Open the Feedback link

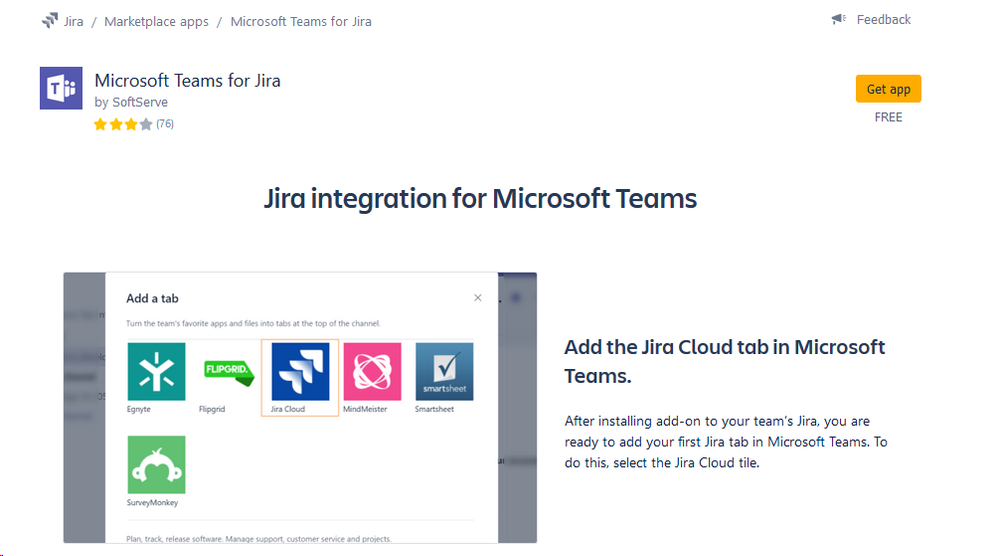[x=883, y=20]
